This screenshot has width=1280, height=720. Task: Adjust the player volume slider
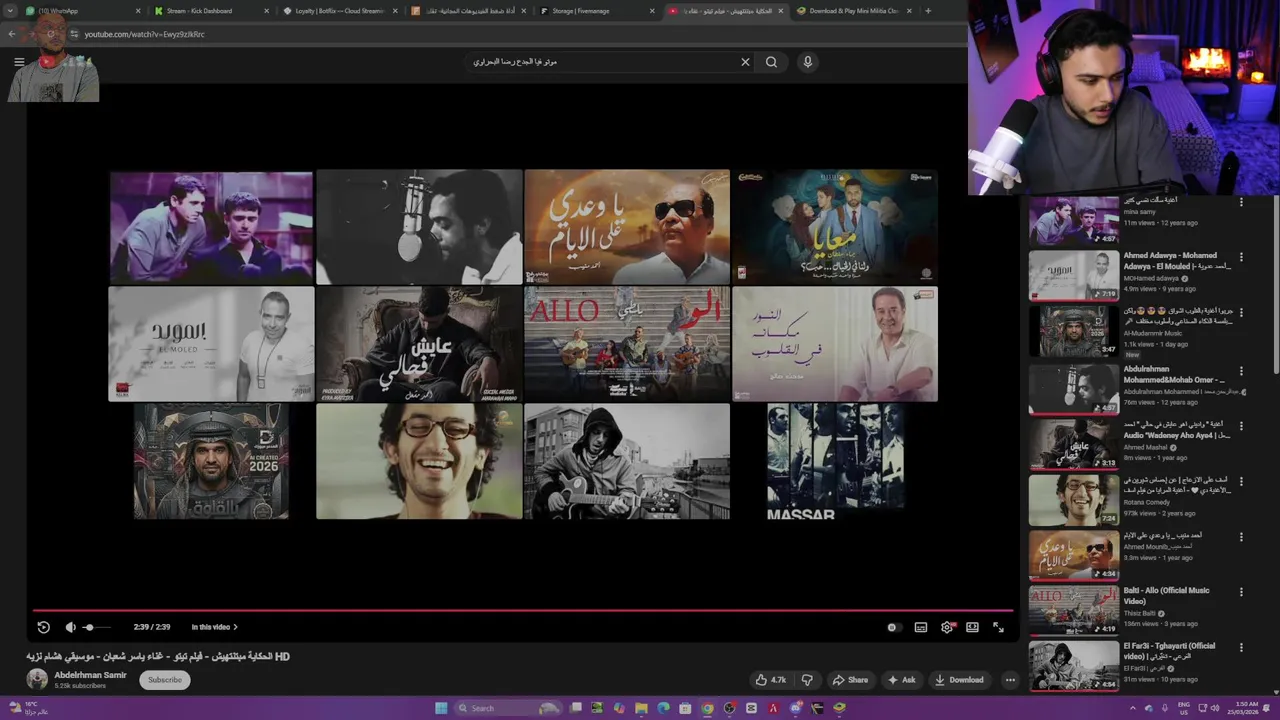click(96, 627)
